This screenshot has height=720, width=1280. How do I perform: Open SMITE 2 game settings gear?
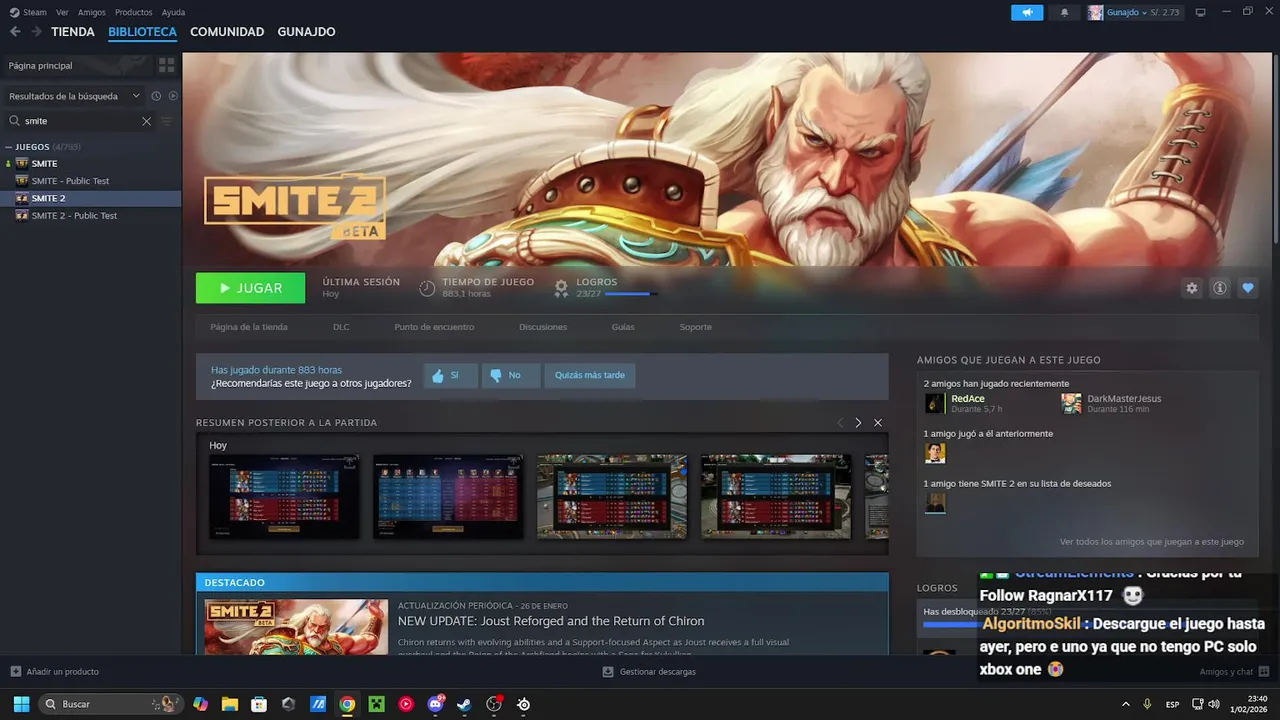click(1192, 288)
